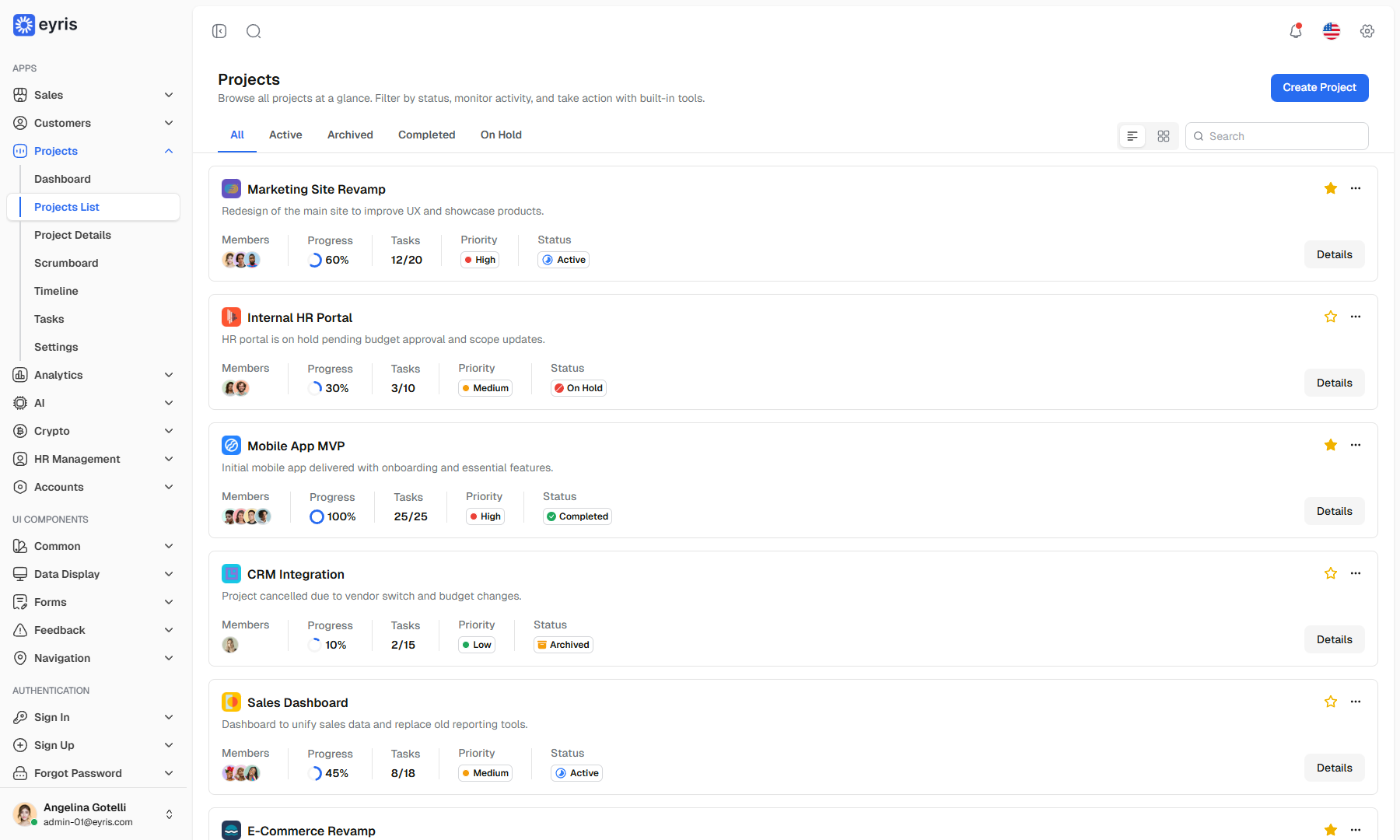
Task: Open more options for Internal HR Portal
Action: [x=1356, y=317]
